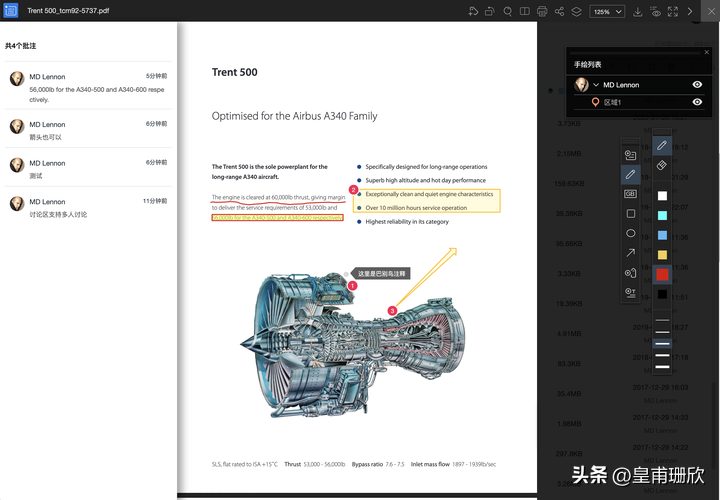Close the hand-drawing list panel
Screen dimensions: 720x500
(x=707, y=52)
